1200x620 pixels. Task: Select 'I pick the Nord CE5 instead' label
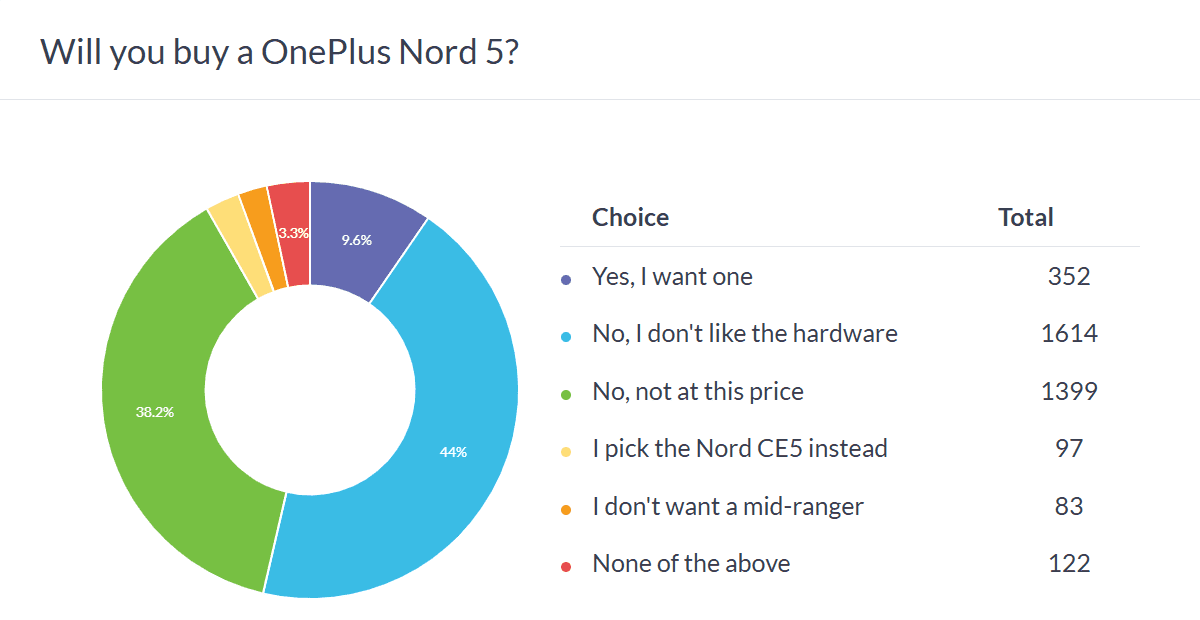pyautogui.click(x=740, y=448)
